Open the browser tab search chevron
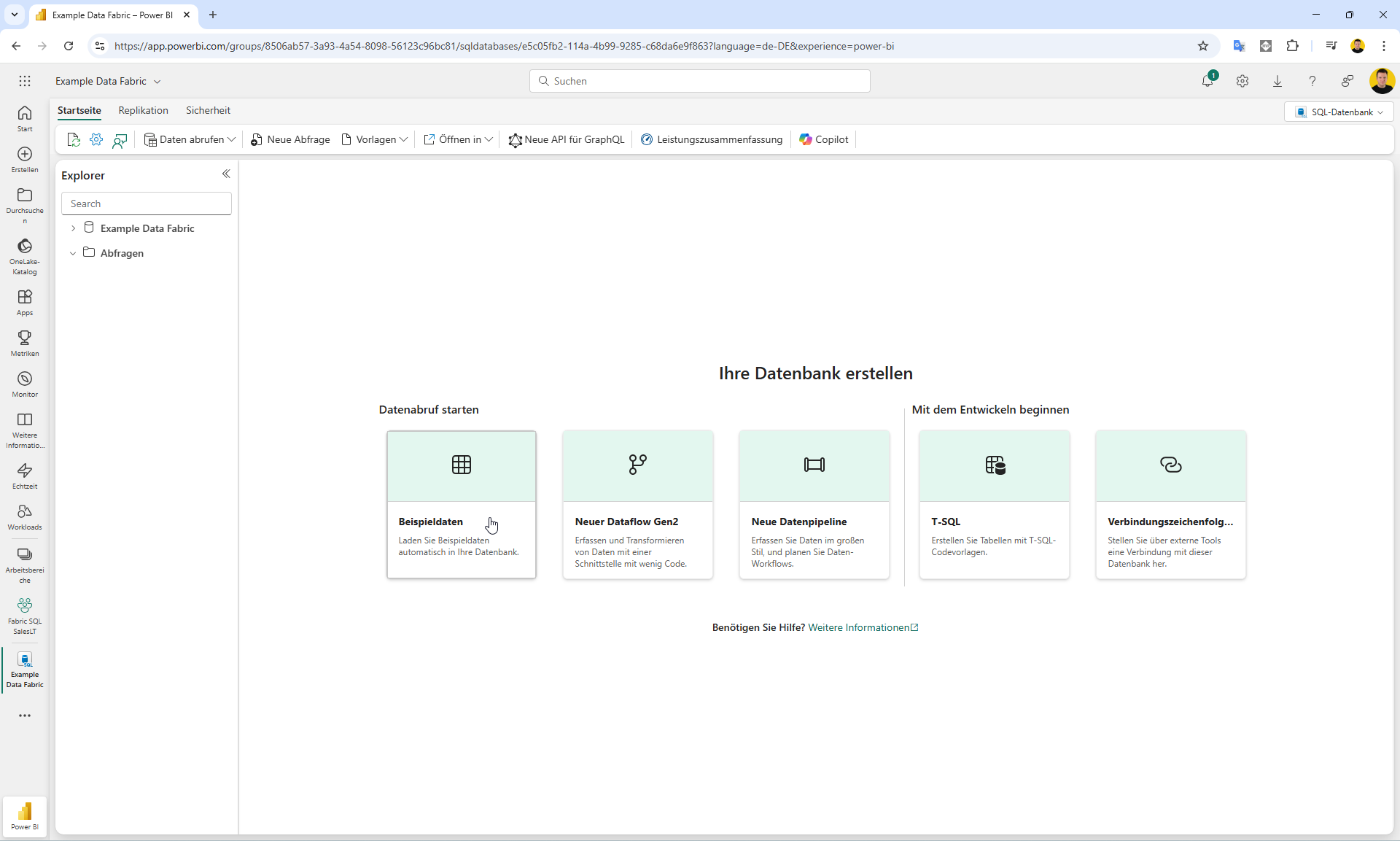The height and width of the screenshot is (841, 1400). (x=15, y=15)
